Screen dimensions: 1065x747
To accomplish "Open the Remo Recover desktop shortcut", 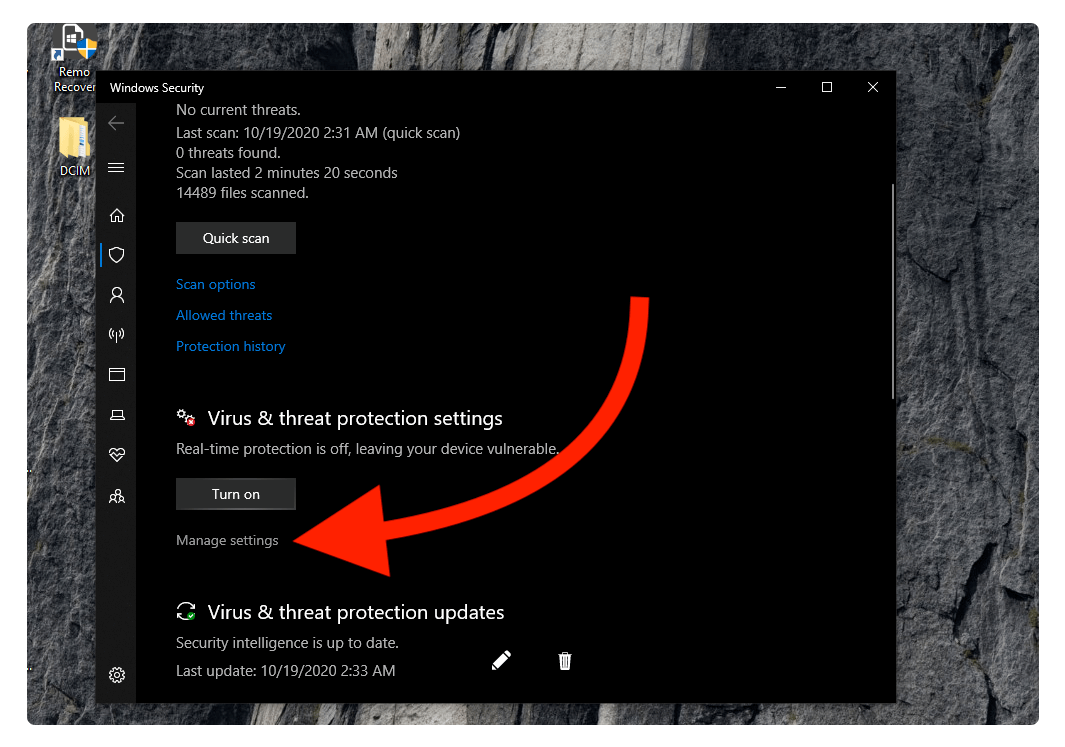I will [x=75, y=58].
